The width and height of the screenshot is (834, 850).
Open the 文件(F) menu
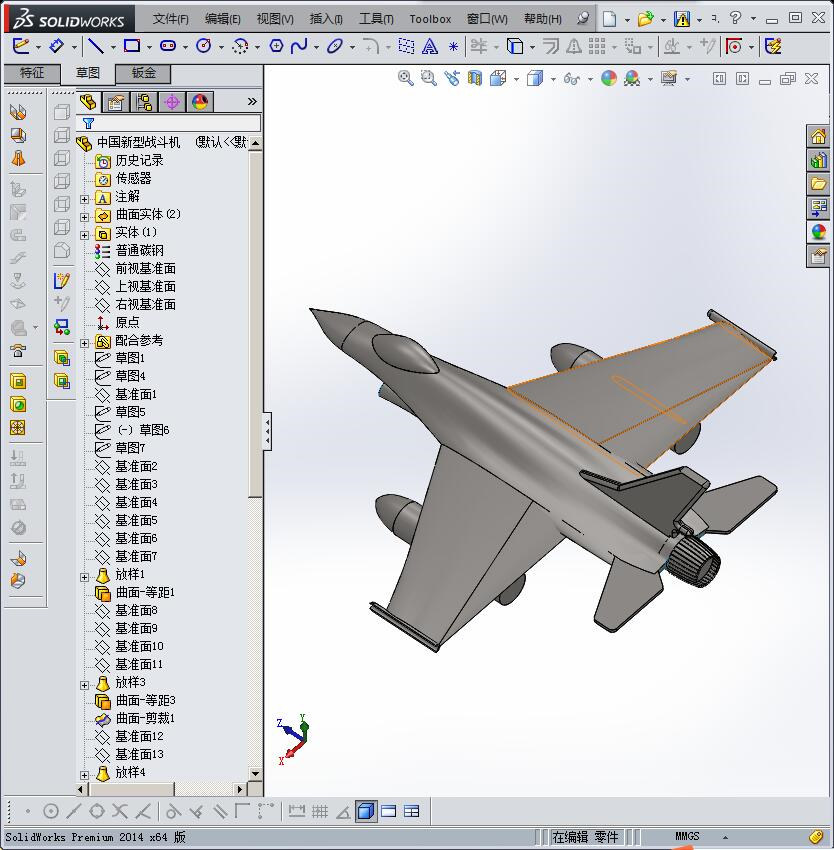point(171,19)
